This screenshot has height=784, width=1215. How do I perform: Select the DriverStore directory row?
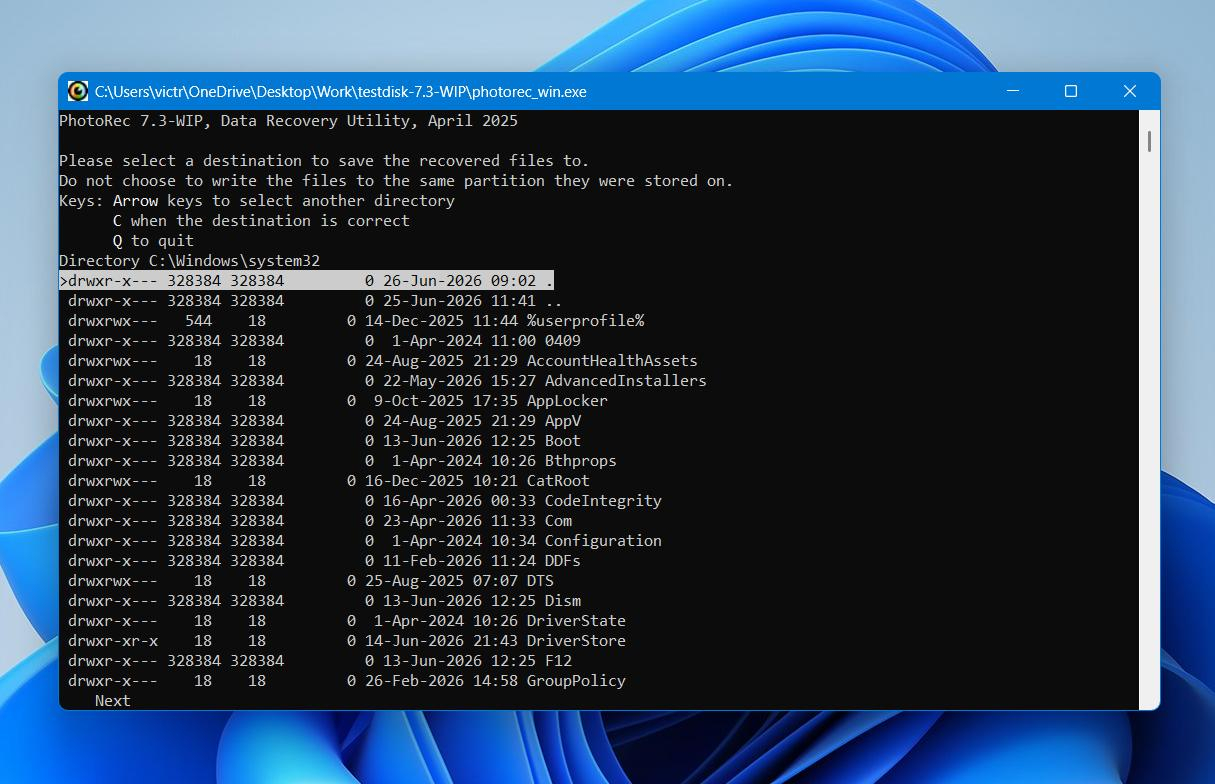pos(347,641)
